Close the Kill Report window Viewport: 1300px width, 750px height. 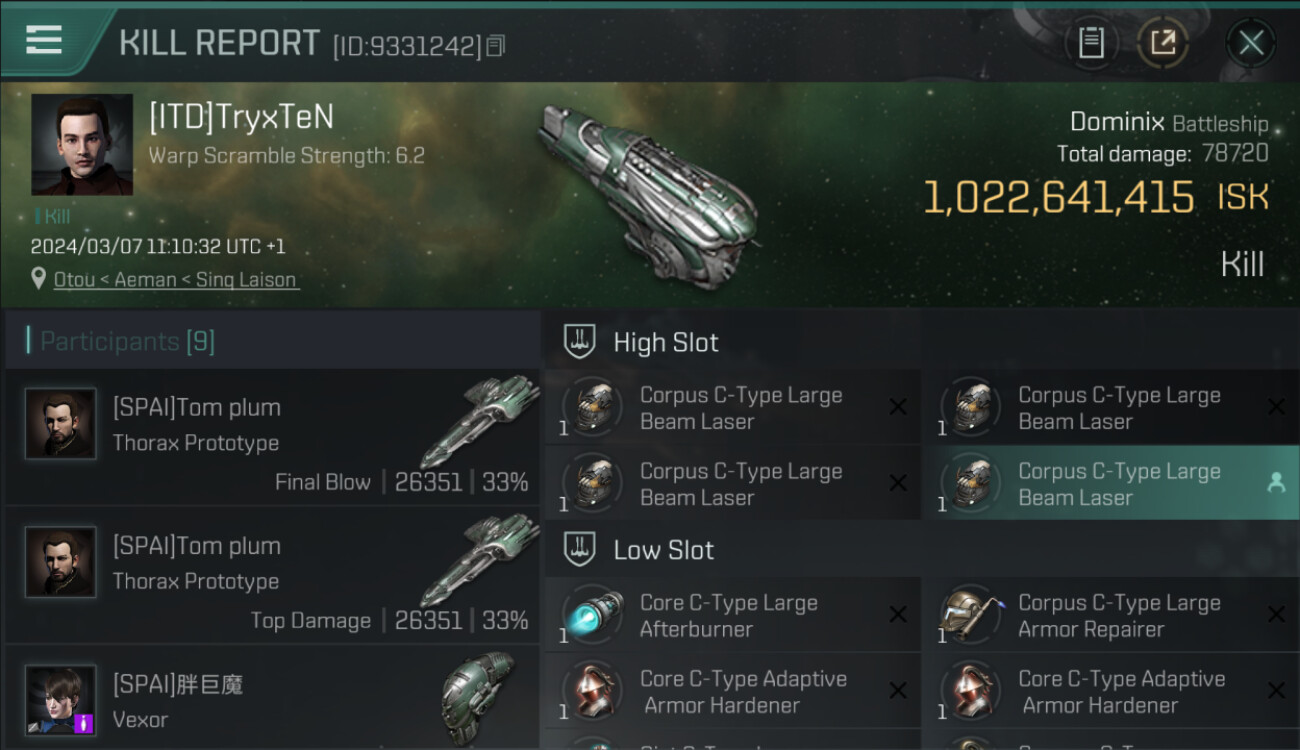click(x=1250, y=43)
